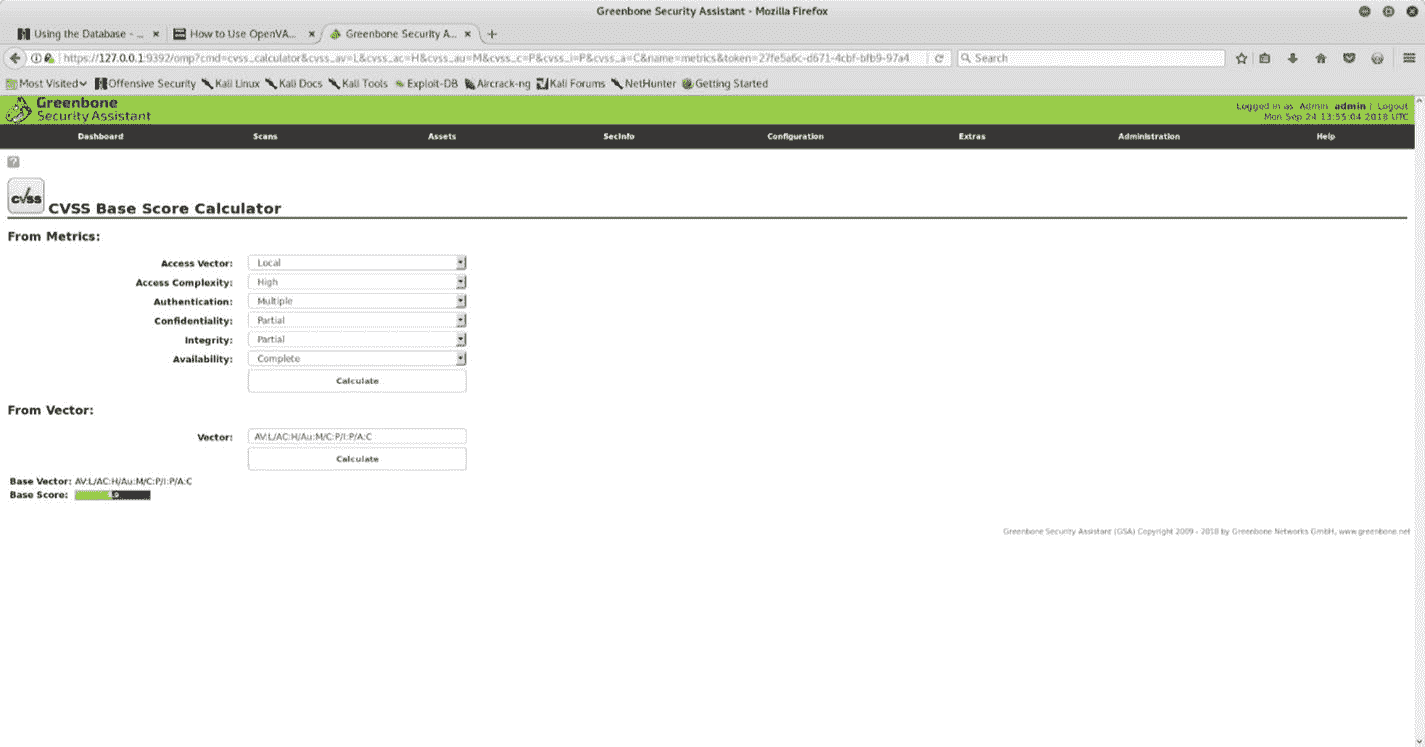
Task: Click the Logout link
Action: tap(1392, 106)
